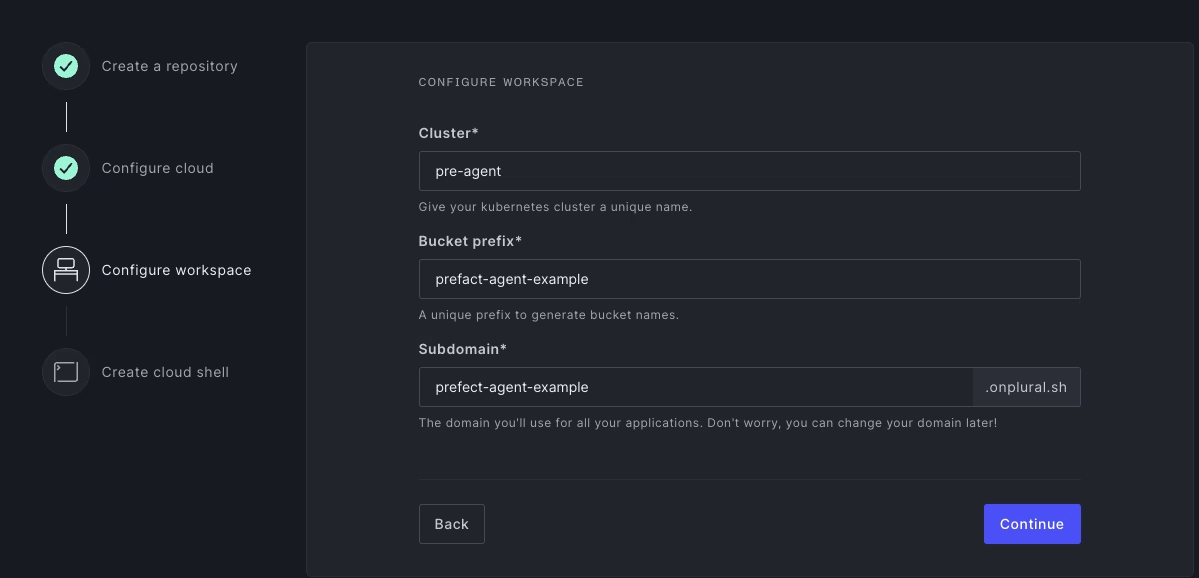Focus the Bucket prefix input field
This screenshot has width=1199, height=578.
pyautogui.click(x=749, y=279)
